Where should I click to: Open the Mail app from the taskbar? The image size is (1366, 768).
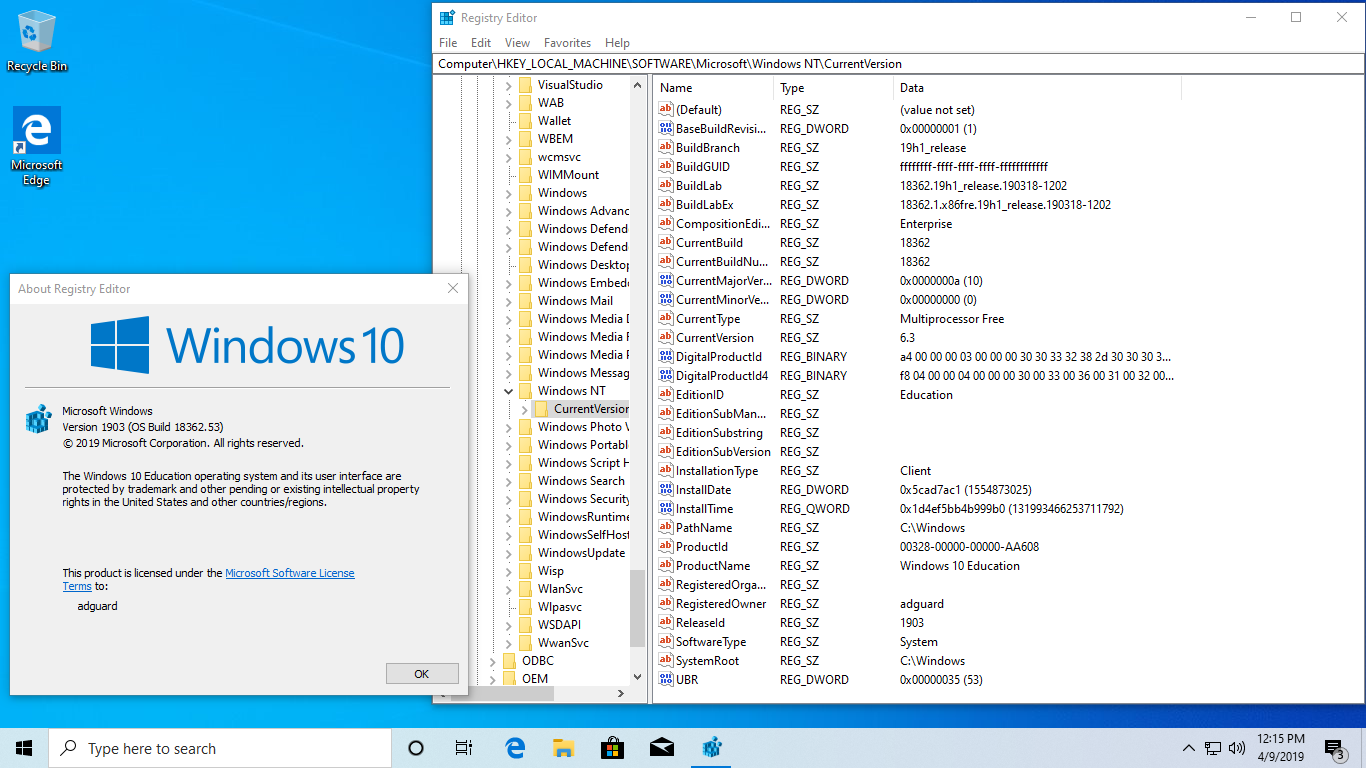661,748
